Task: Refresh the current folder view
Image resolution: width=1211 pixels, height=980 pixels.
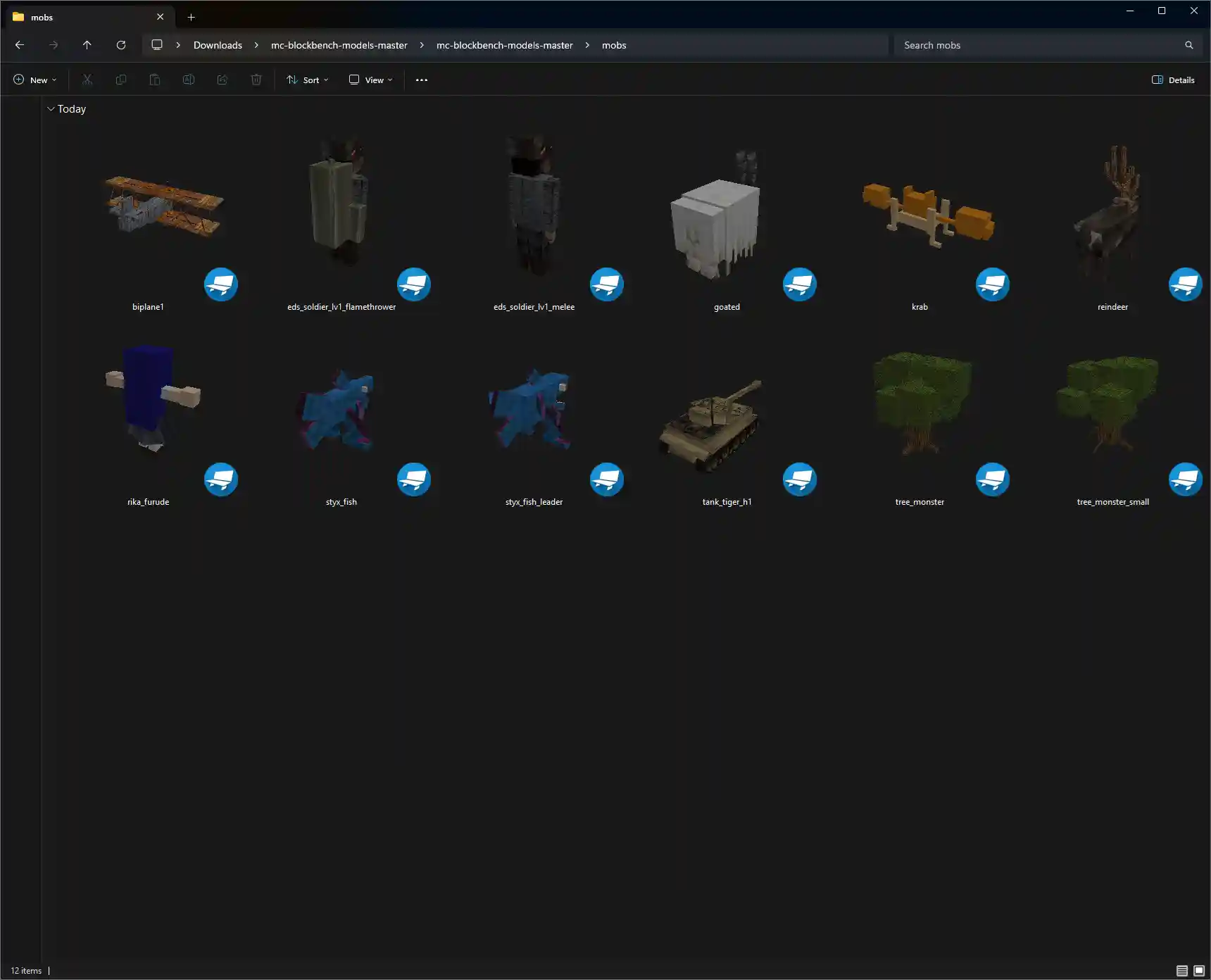Action: (x=121, y=44)
